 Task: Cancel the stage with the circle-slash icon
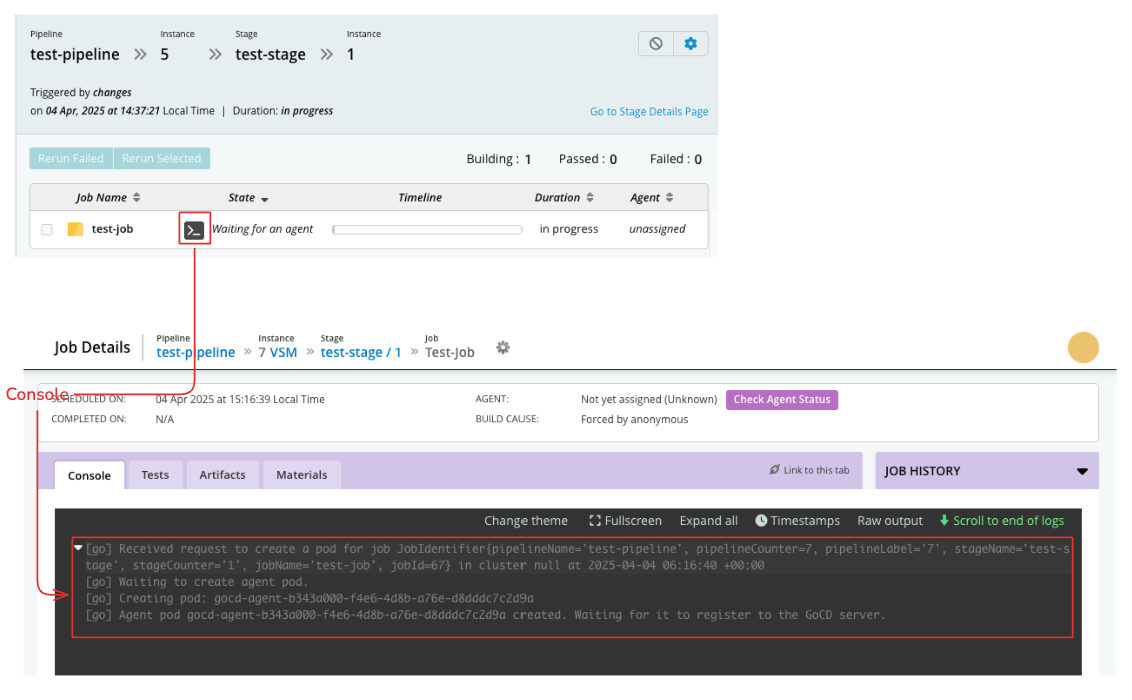point(656,43)
